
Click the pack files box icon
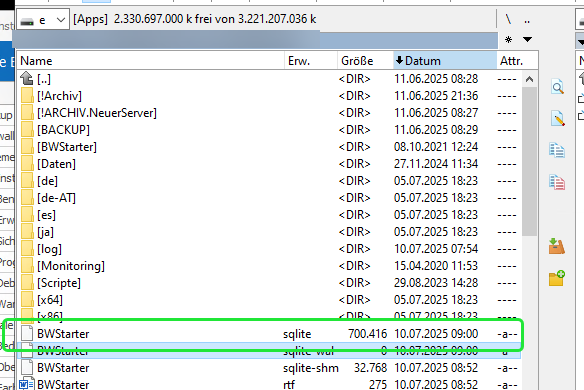pos(557,246)
